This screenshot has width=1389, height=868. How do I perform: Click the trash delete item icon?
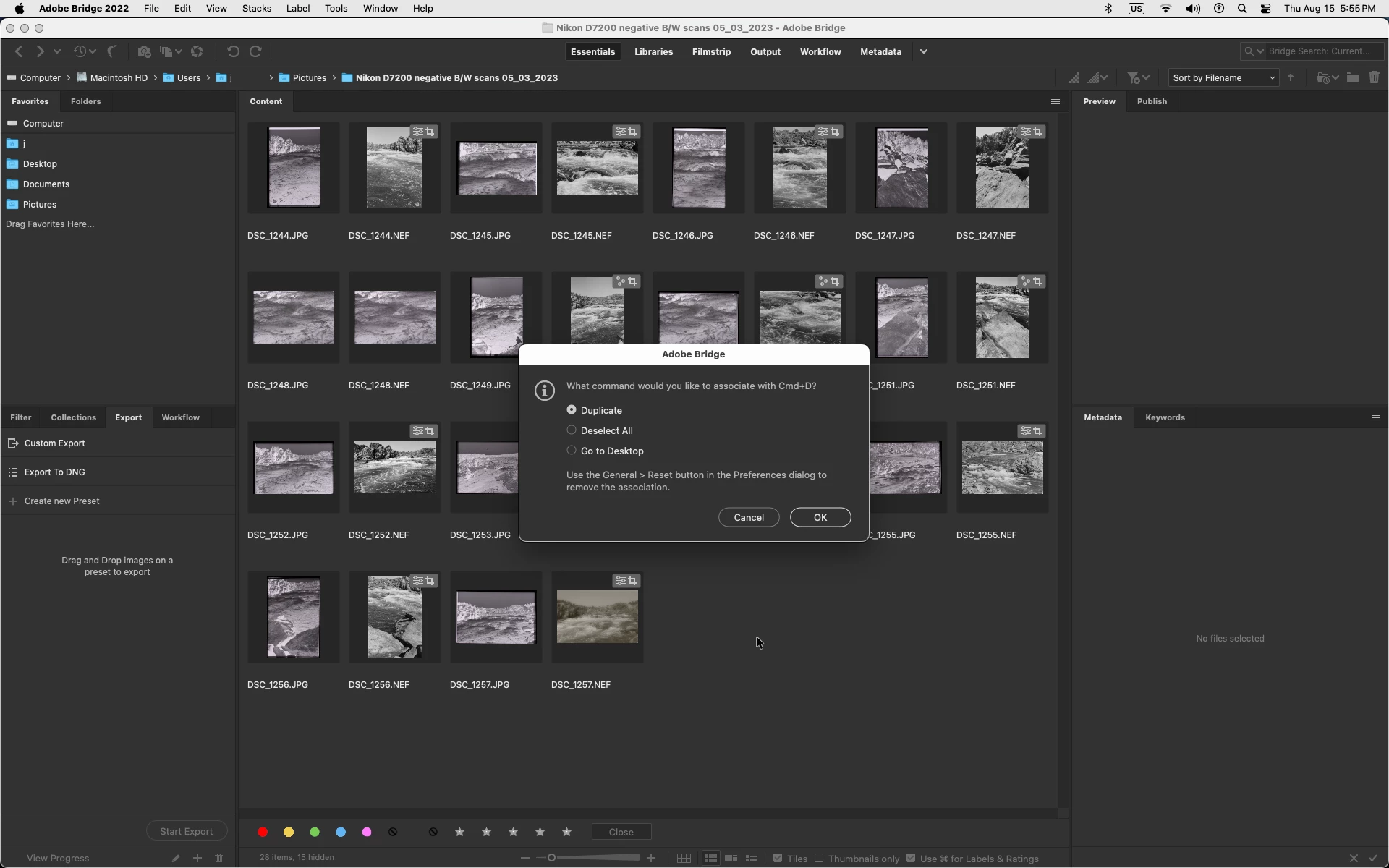(1374, 78)
